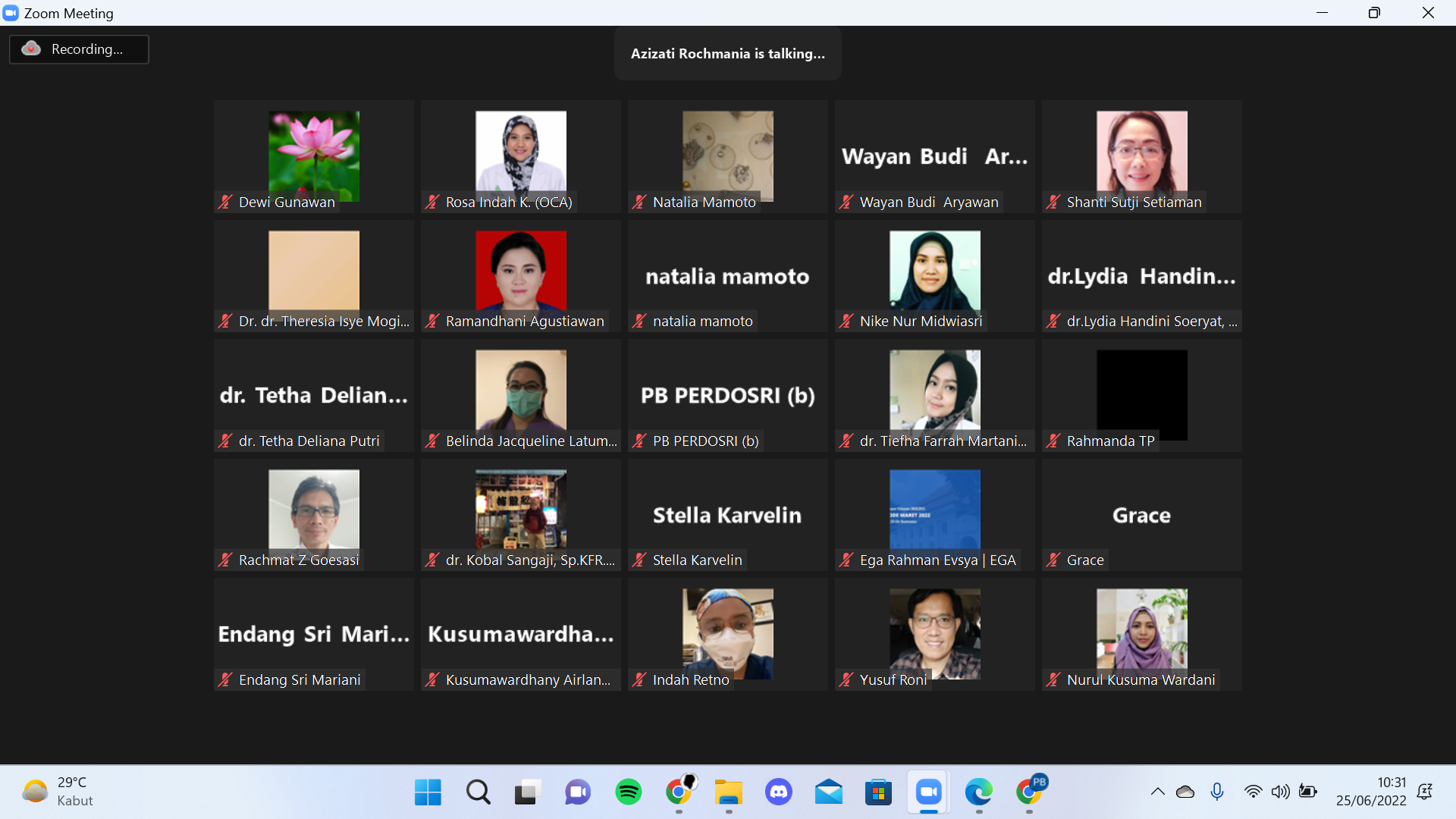Open taskbar Search

[x=478, y=792]
